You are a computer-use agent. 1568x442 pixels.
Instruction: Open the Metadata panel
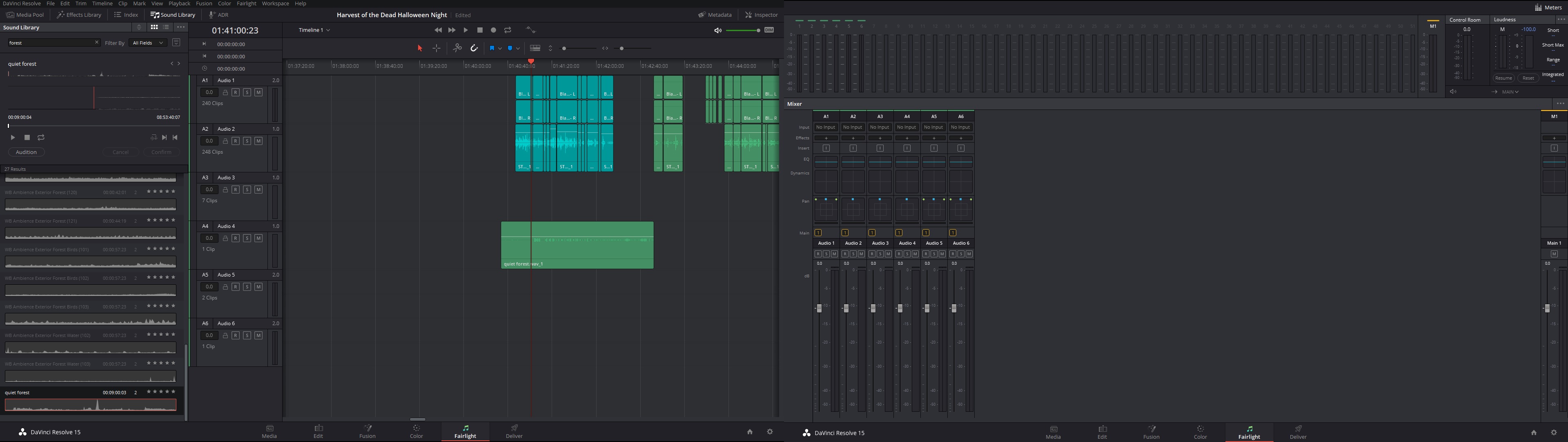pyautogui.click(x=715, y=15)
